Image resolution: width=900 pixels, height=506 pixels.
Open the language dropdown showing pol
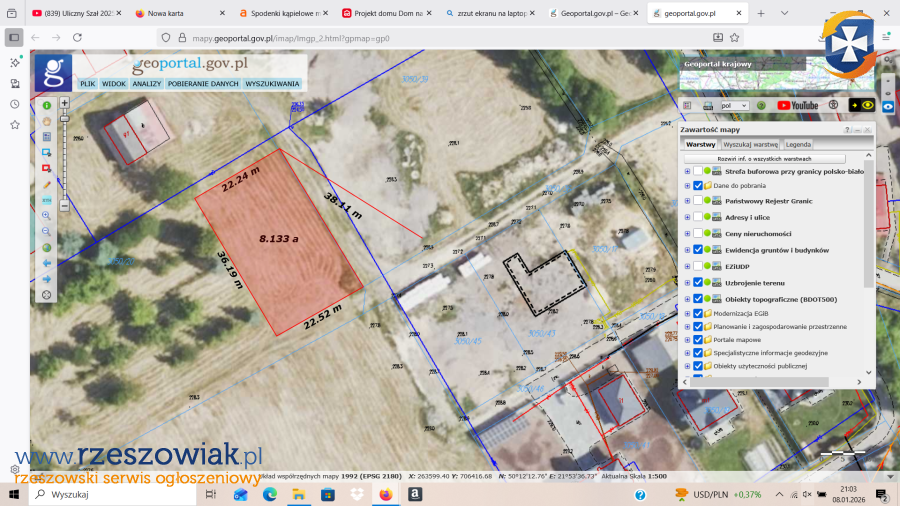pyautogui.click(x=734, y=105)
